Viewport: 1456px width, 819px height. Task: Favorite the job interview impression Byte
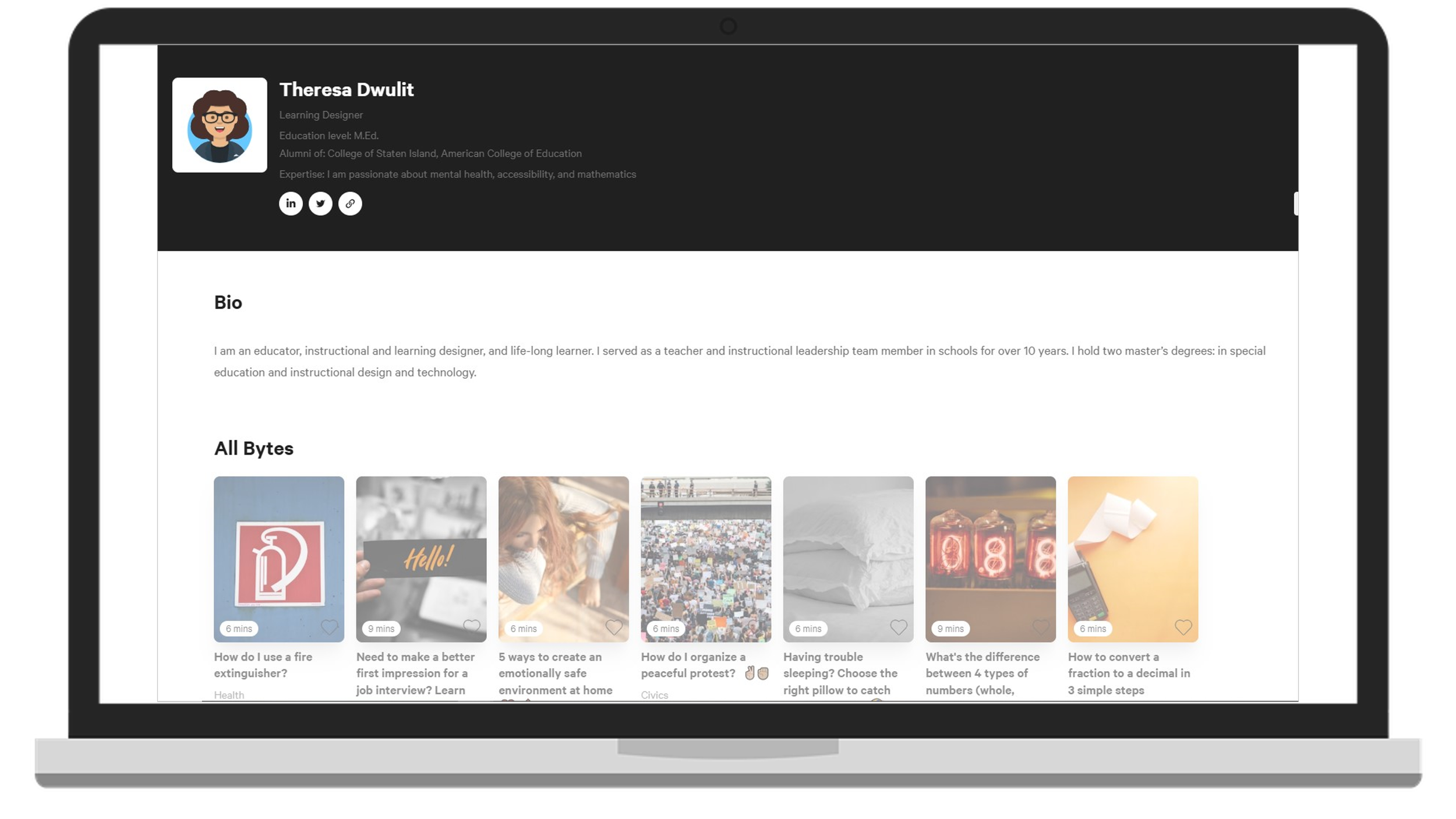click(x=472, y=627)
